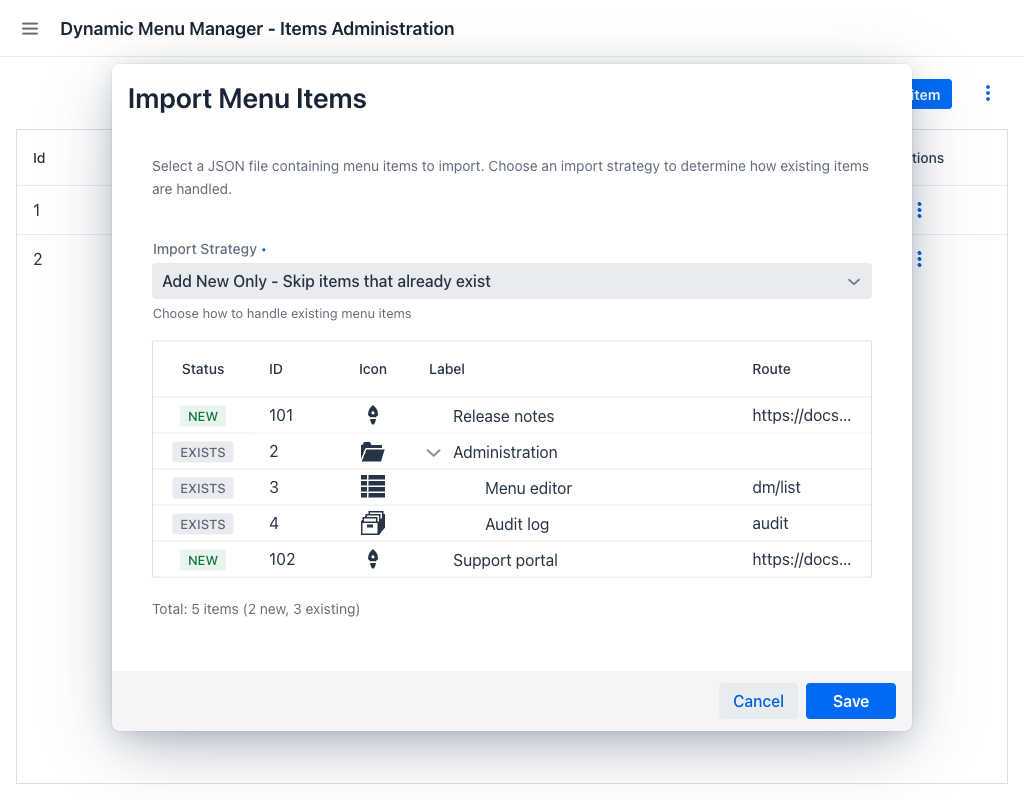Click the EXISTS badge for Menu editor
Viewport: 1024px width, 800px height.
click(203, 488)
